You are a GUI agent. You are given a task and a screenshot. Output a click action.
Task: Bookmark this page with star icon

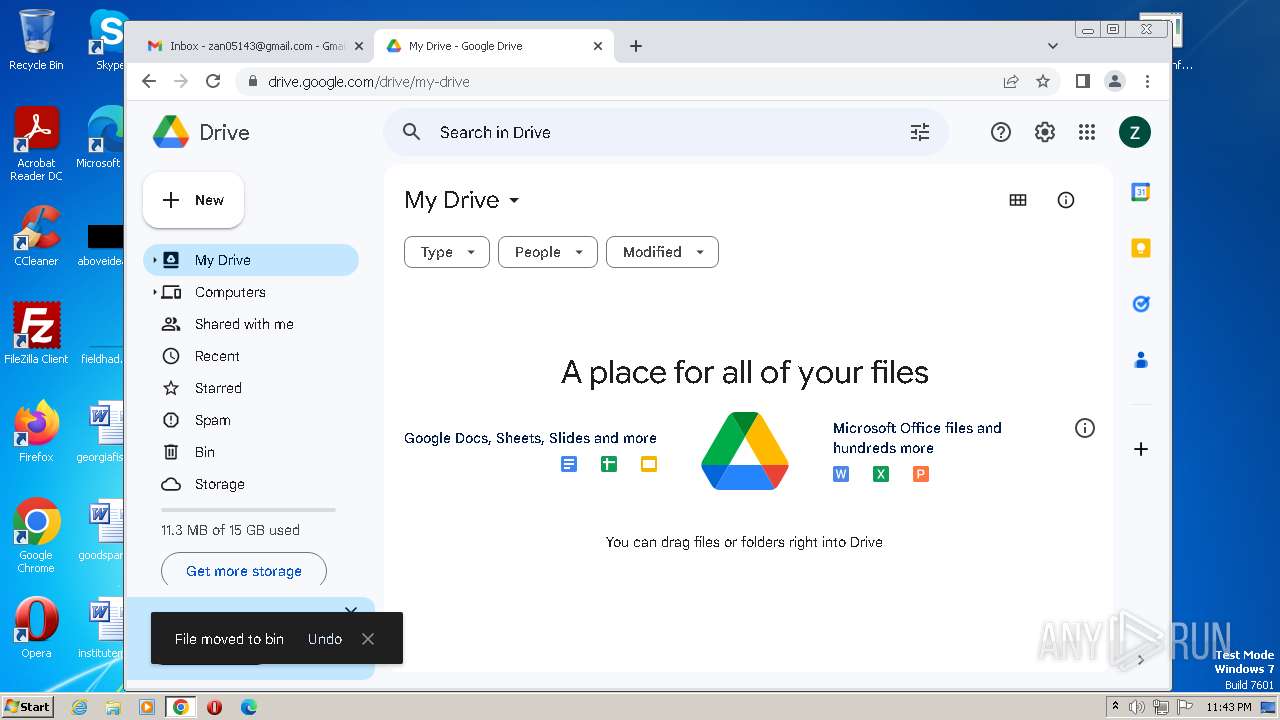pyautogui.click(x=1043, y=81)
